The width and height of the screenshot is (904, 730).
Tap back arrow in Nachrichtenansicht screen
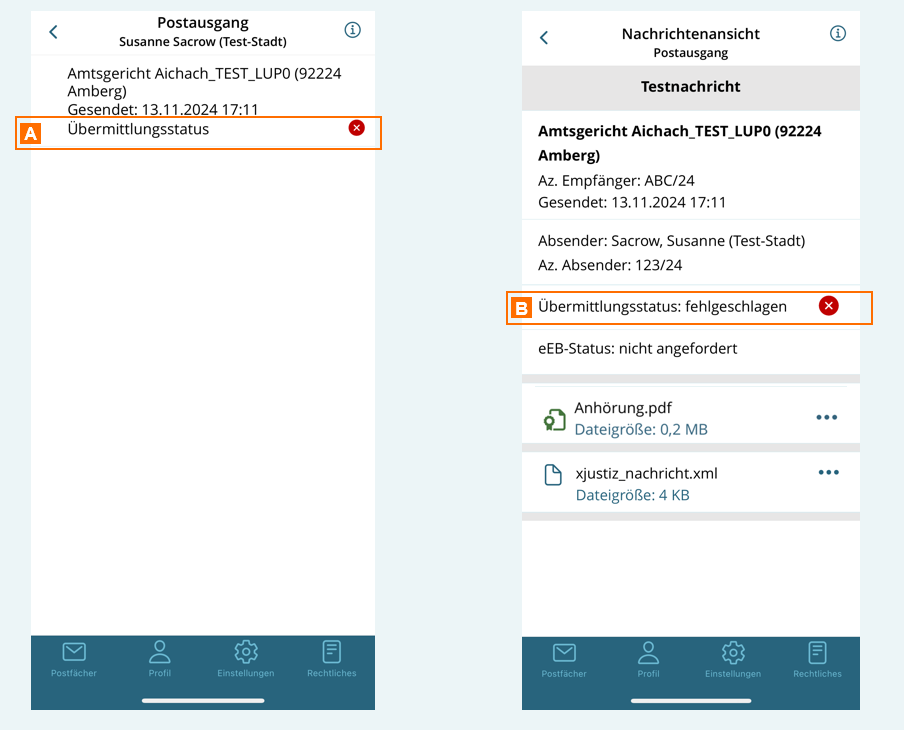[x=544, y=38]
